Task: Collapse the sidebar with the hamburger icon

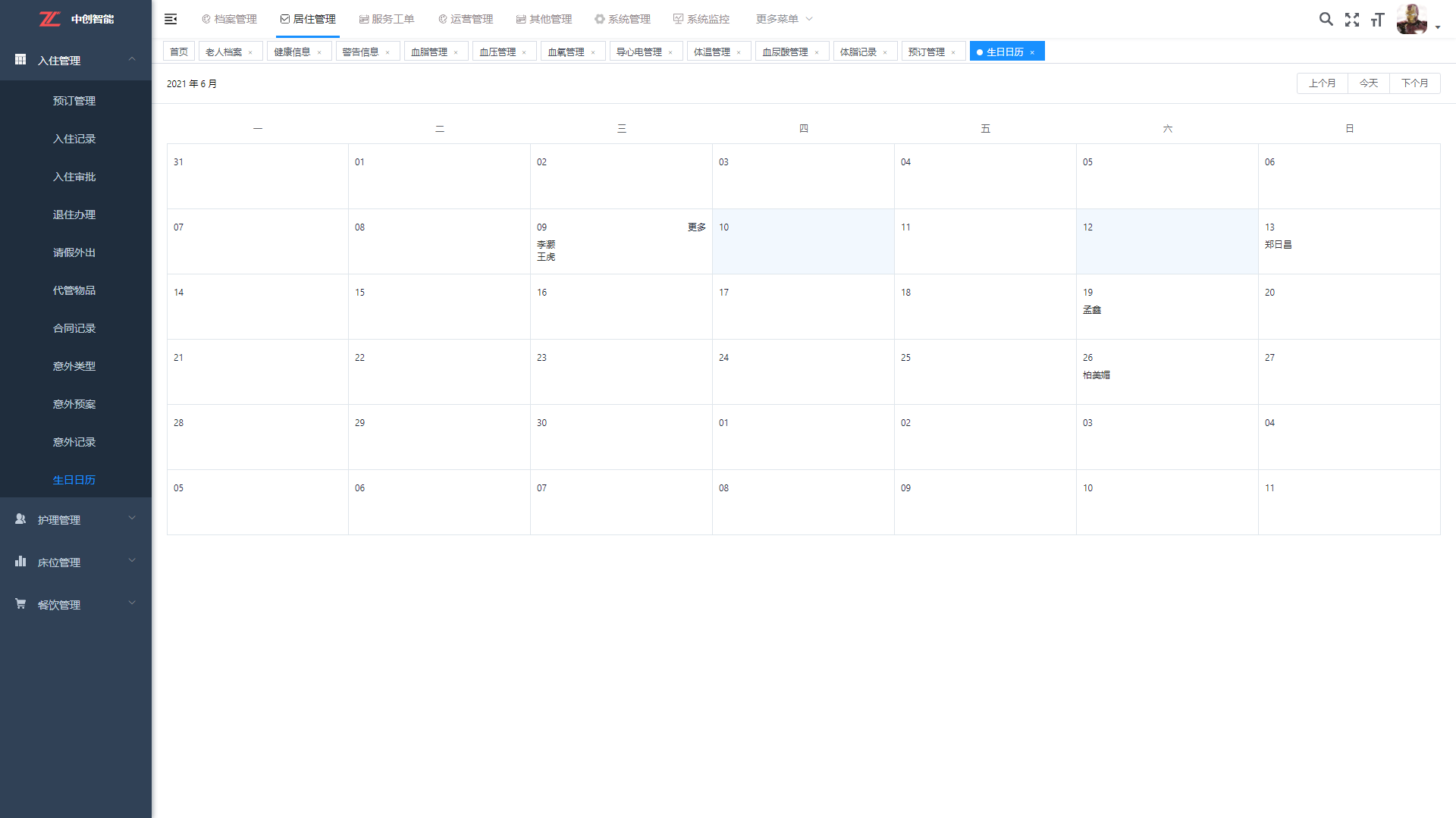Action: [x=171, y=19]
